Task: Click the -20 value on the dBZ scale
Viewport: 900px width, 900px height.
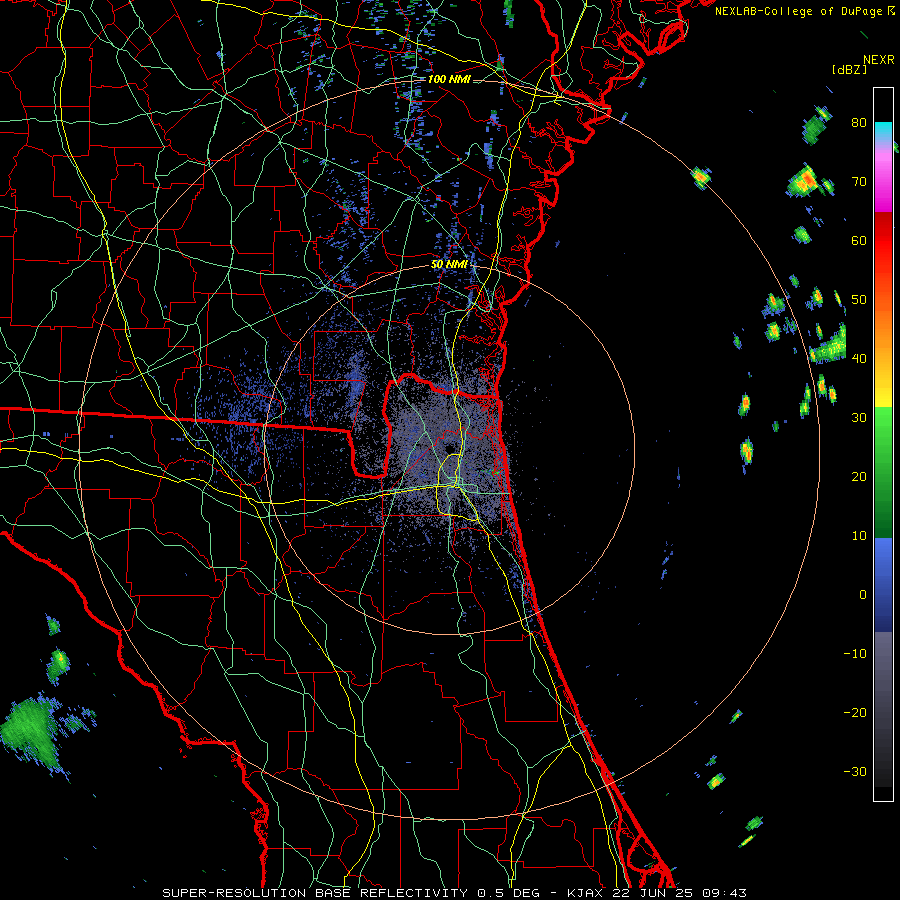Action: click(855, 713)
